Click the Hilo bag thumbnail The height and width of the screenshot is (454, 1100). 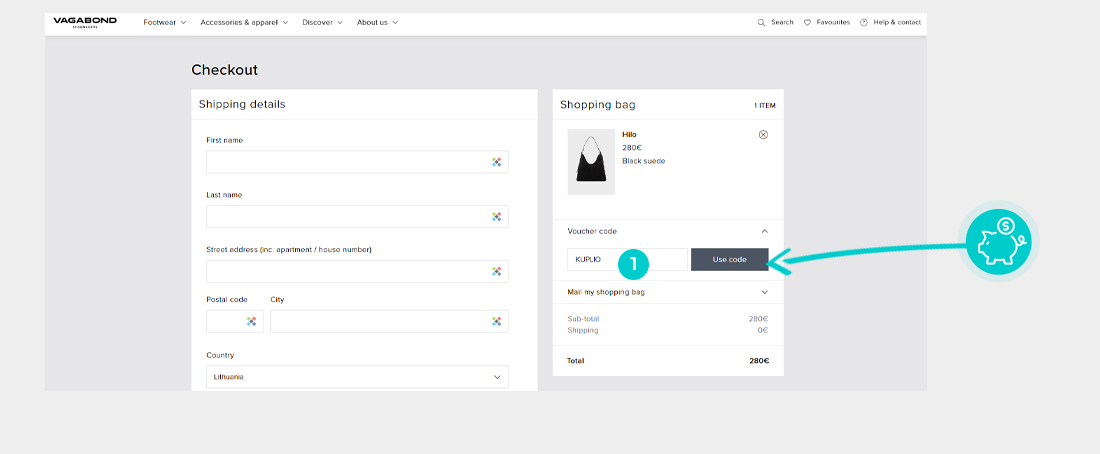(591, 161)
